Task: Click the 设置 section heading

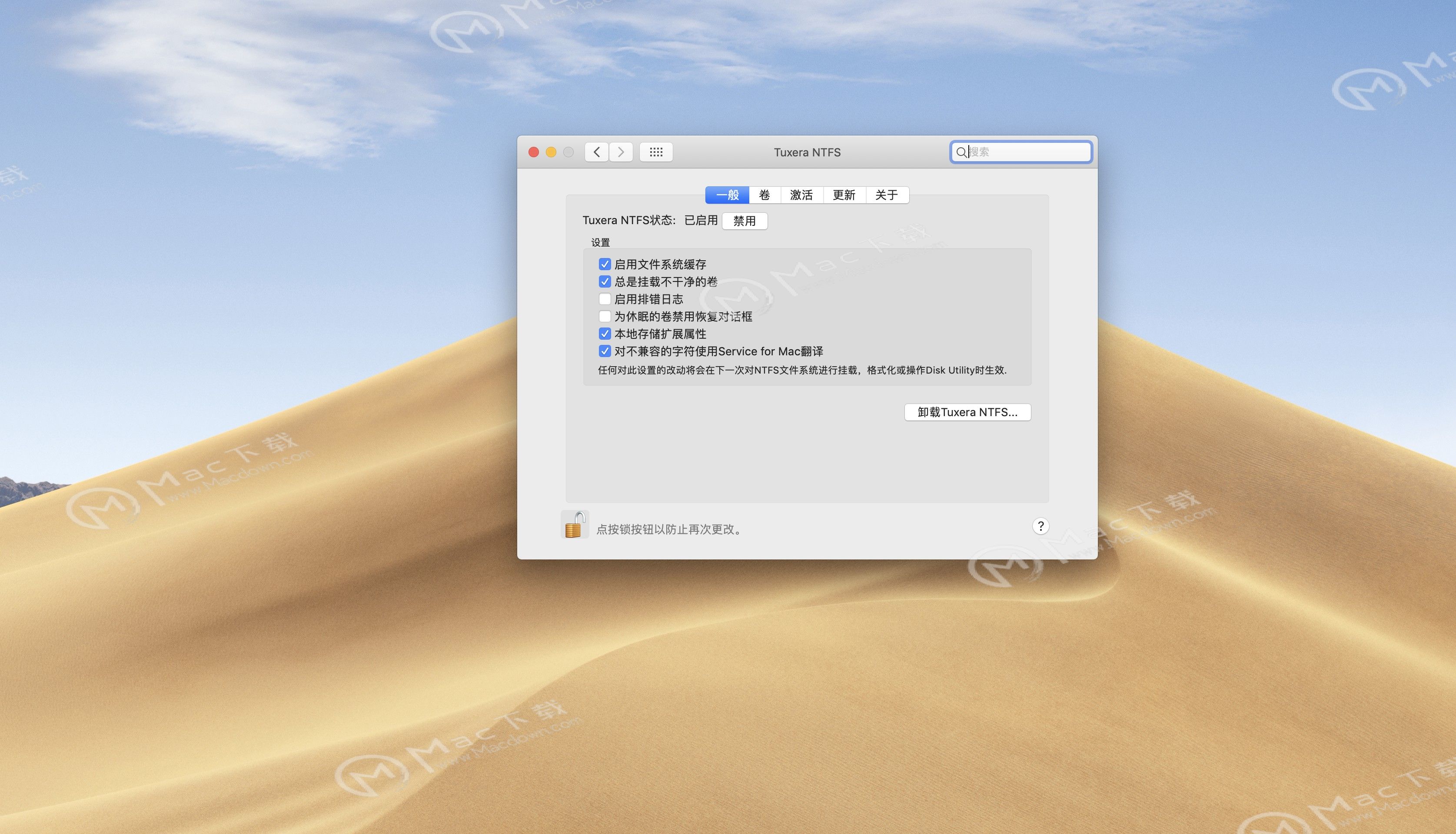Action: [601, 242]
